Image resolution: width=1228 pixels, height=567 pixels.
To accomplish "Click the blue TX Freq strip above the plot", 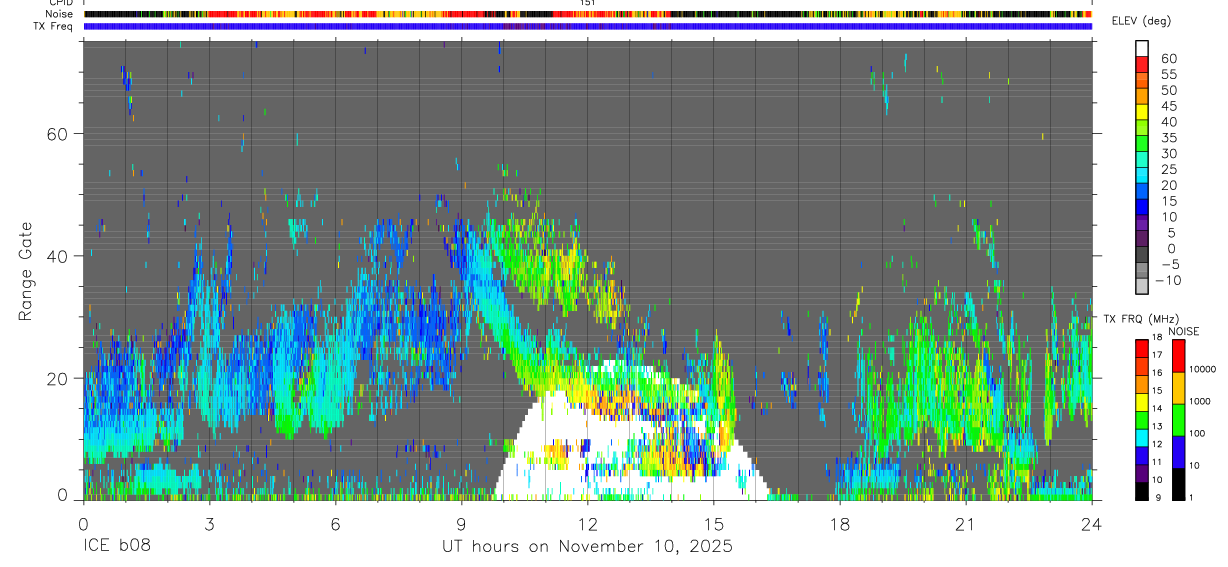I will (588, 26).
